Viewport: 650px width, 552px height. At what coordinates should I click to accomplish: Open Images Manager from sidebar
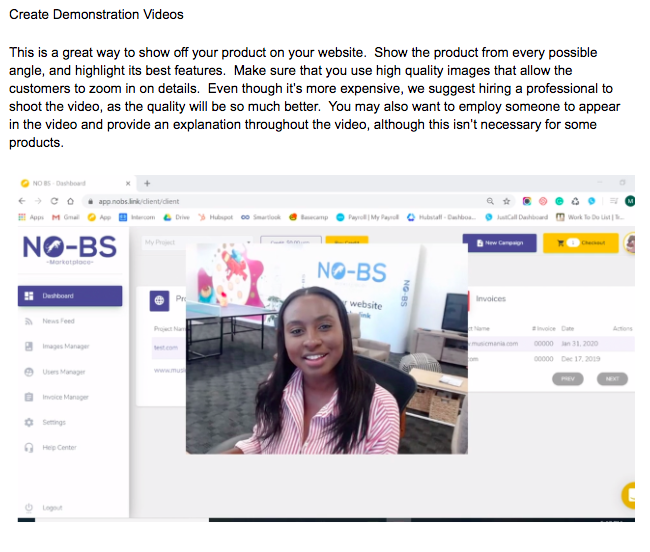[64, 346]
